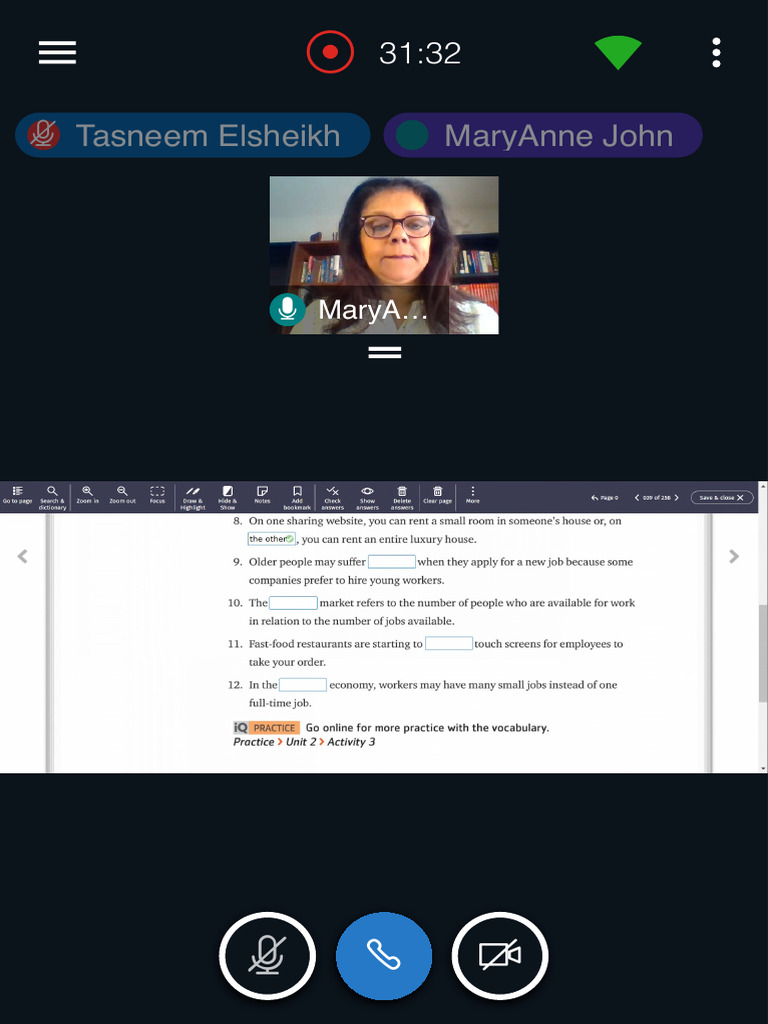Toggle the Hide & Show tool
768x1024 pixels.
[227, 497]
